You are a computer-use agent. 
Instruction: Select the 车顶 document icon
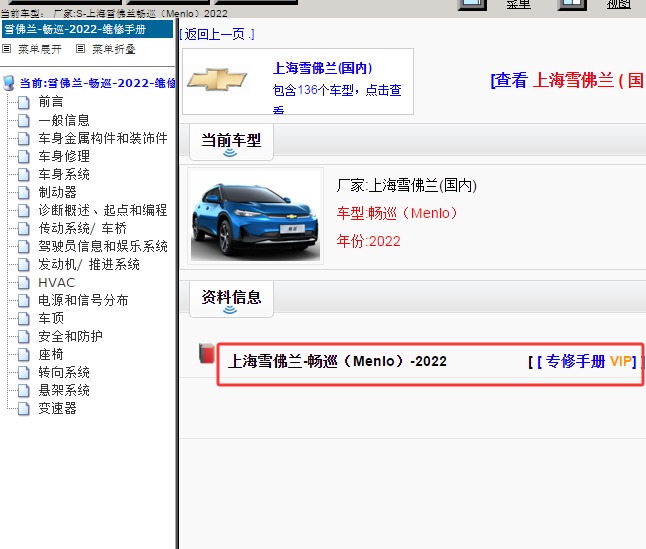[x=24, y=318]
